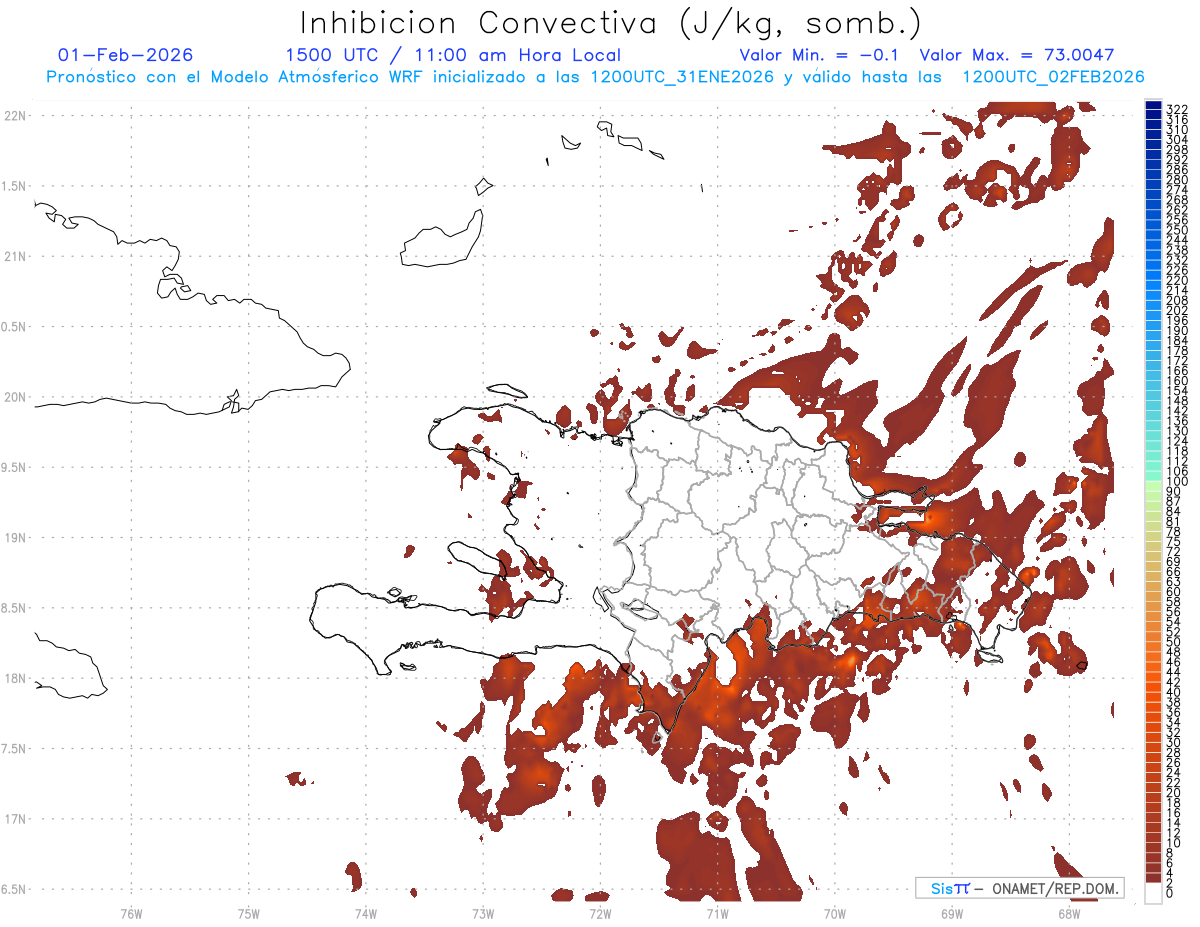Viewport: 1200px width, 927px height.
Task: Click "1500 UTC / 11:00 am Hora Local"
Action: coord(453,55)
